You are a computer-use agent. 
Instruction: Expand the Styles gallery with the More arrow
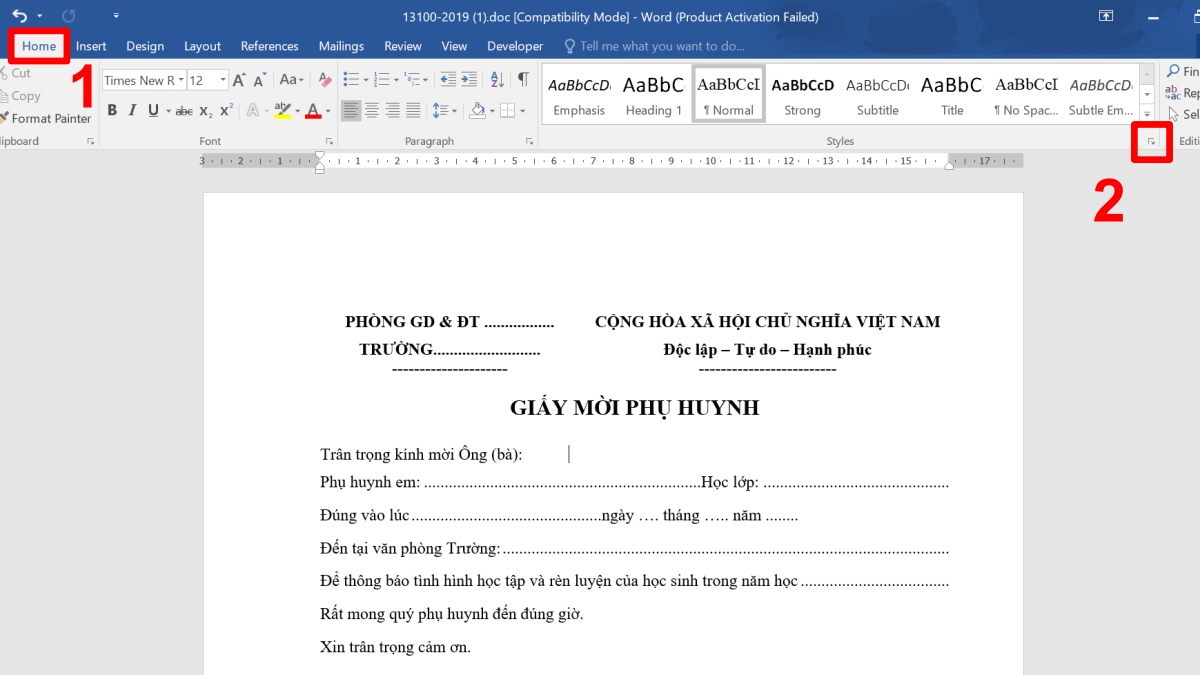point(1147,112)
